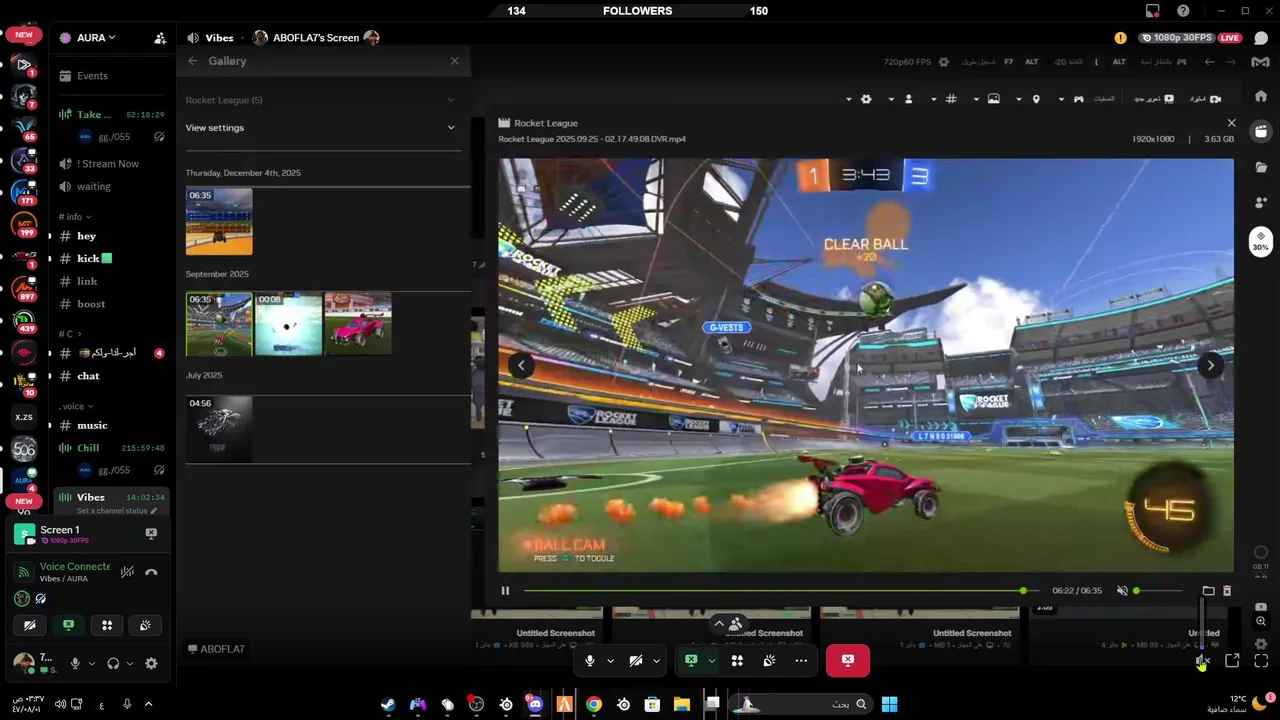
Task: Open the July 04:56 clip thumbnail
Action: (x=219, y=429)
